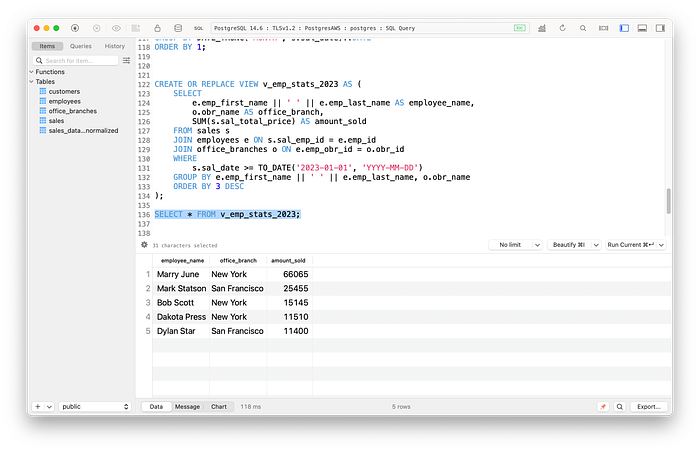Viewport: 700px width, 452px height.
Task: Click the CREATE OR REPLACE VIEW line
Action: [258, 84]
